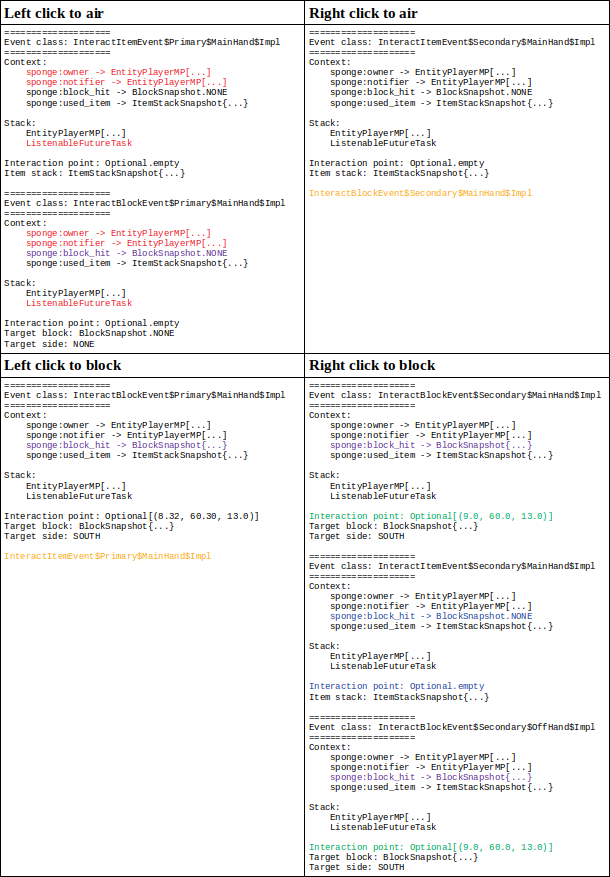This screenshot has width=610, height=877.
Task: Click "Target side: SOUTH" under the Secondary$OffHand event
Action: [x=357, y=867]
